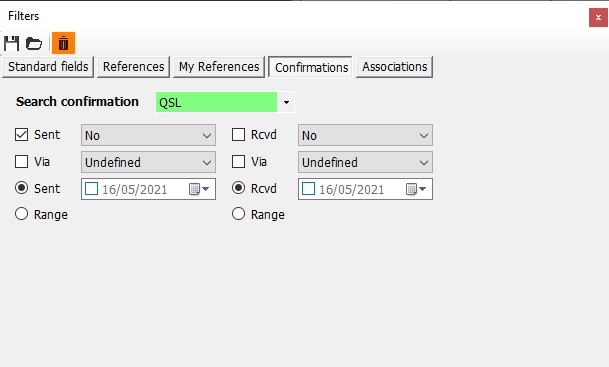The width and height of the screenshot is (609, 367).
Task: Open calendar picker for Sent date
Action: [199, 189]
